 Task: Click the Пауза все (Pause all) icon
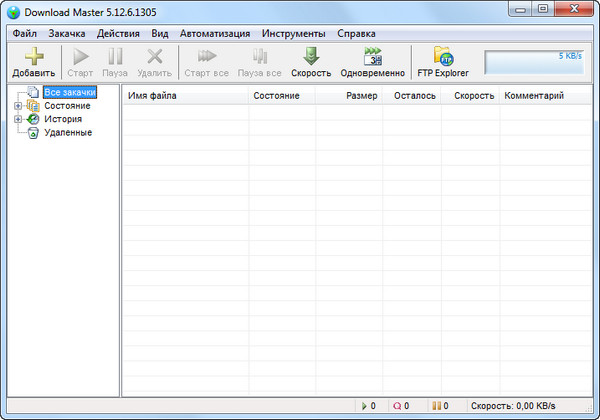click(x=259, y=56)
